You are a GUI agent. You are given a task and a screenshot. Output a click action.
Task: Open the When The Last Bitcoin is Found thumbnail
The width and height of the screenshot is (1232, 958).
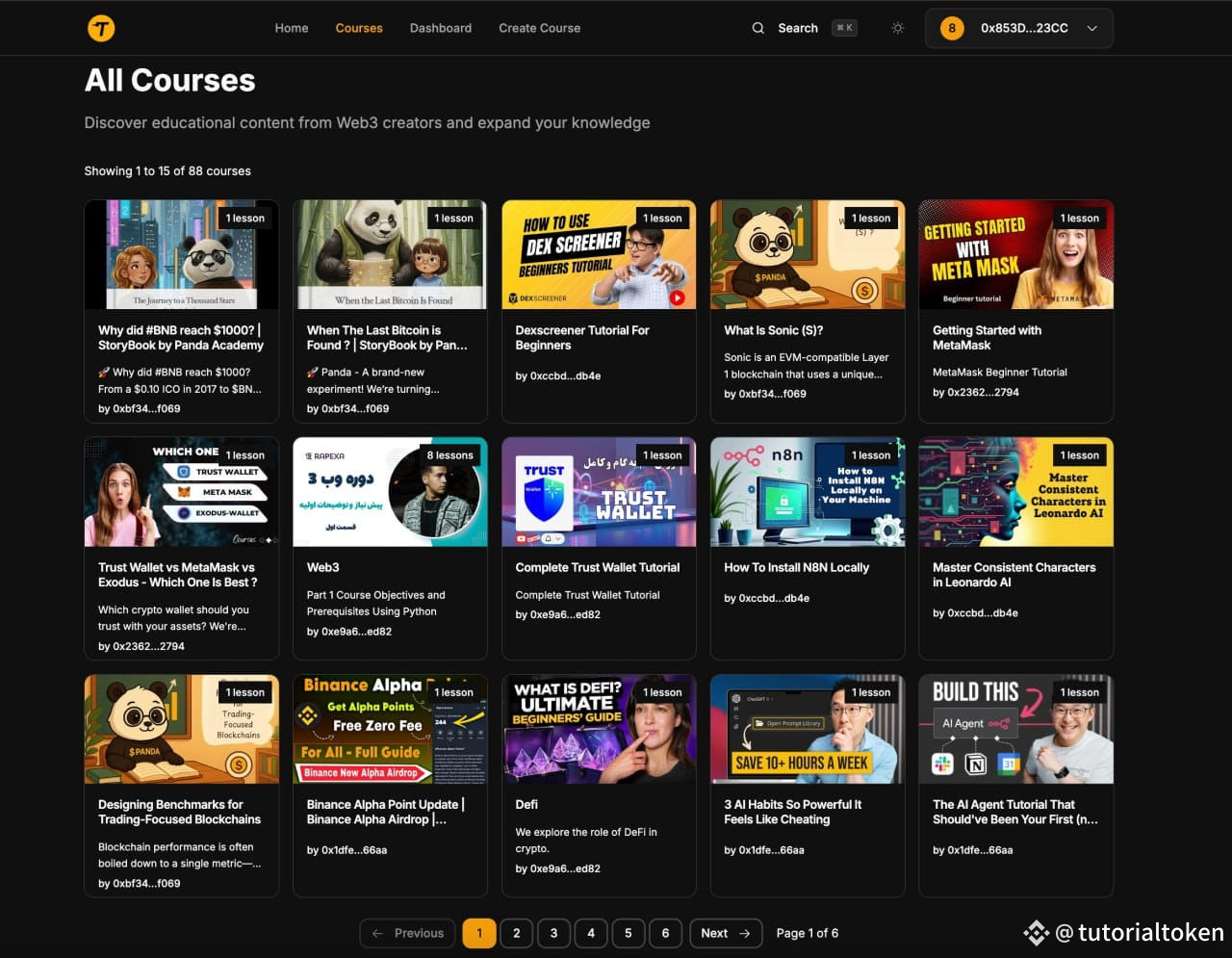click(x=390, y=254)
